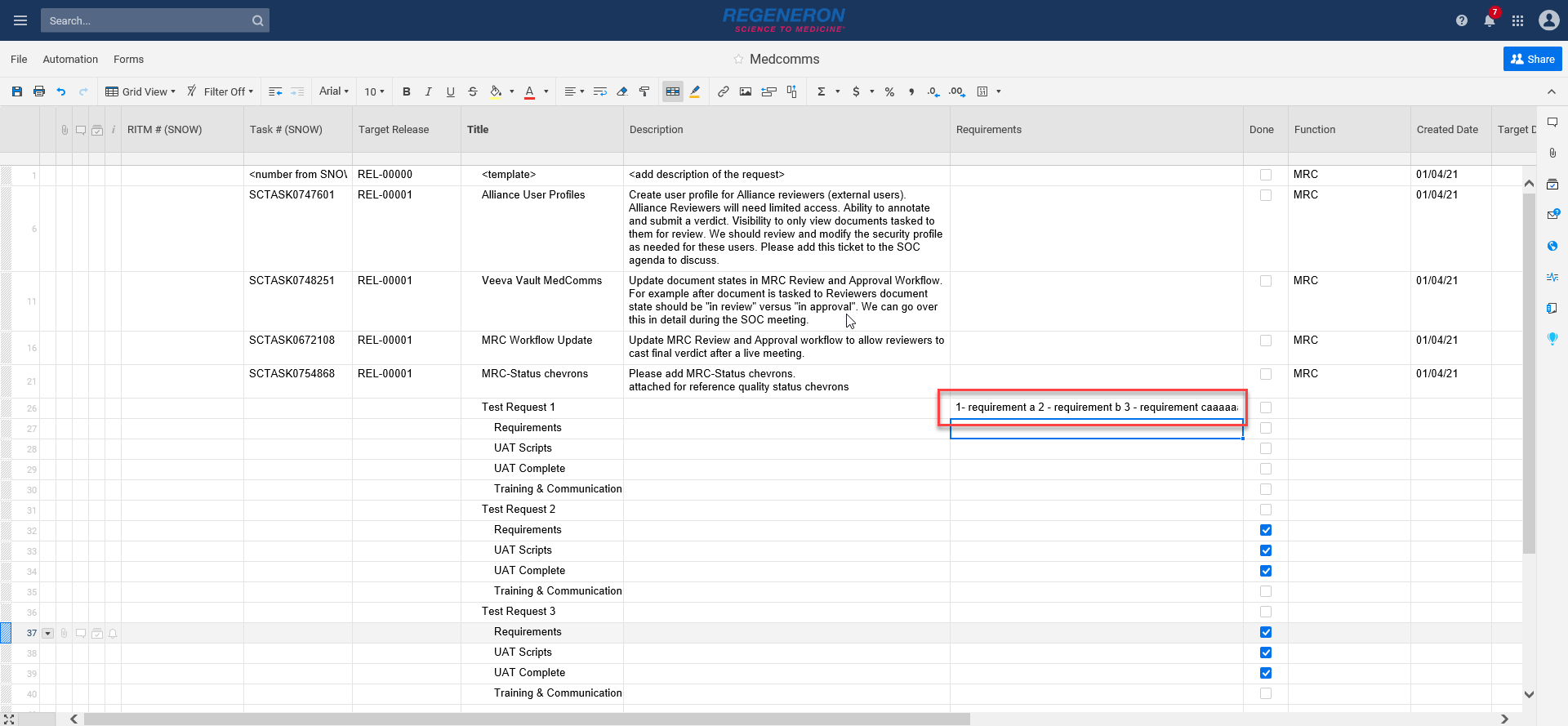Check Done for MRC Workflow Update row
This screenshot has height=726, width=1568.
[1266, 341]
